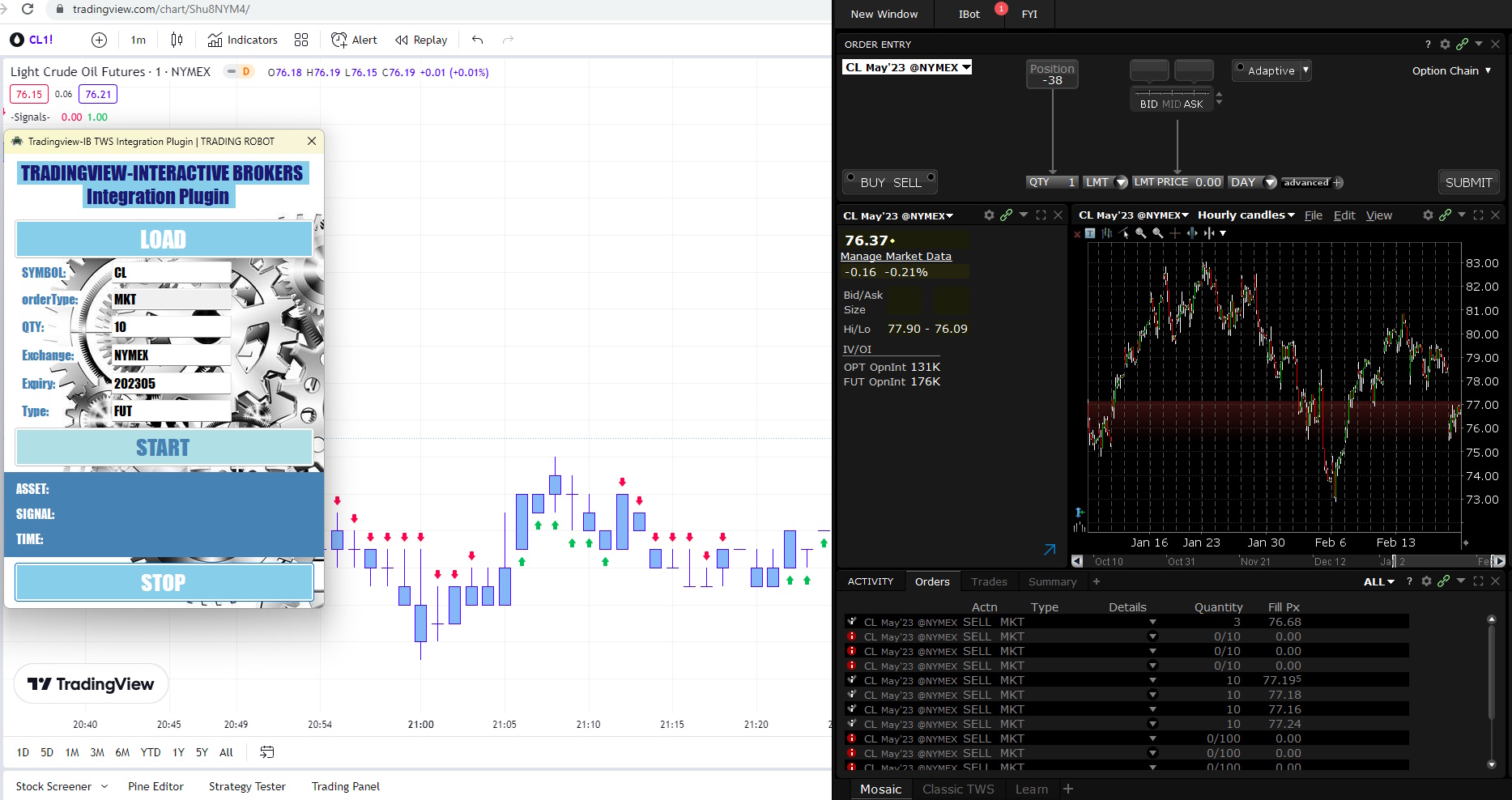Open the View menu in TWS chart
This screenshot has width=1512, height=800.
1378,215
